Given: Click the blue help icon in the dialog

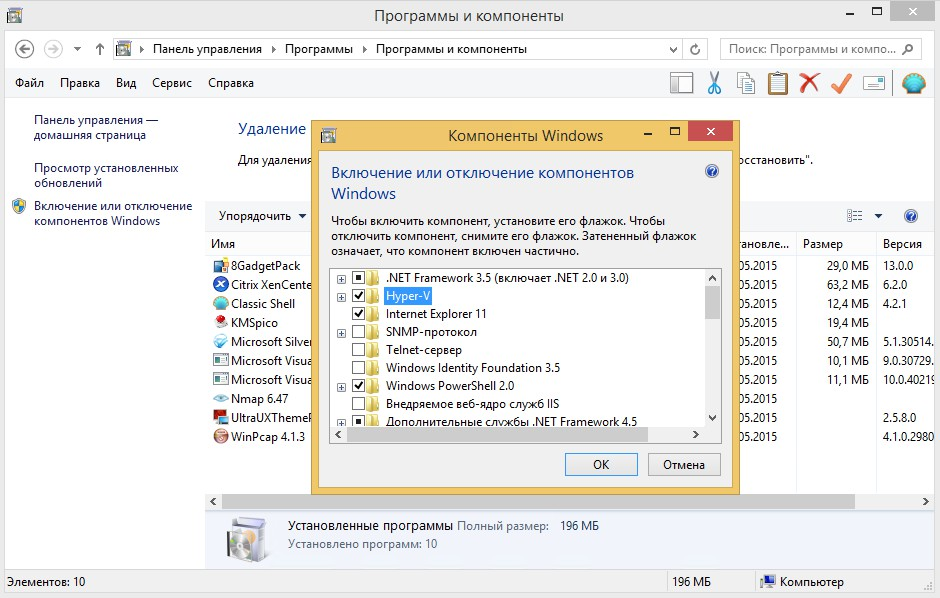Looking at the screenshot, I should (x=712, y=172).
